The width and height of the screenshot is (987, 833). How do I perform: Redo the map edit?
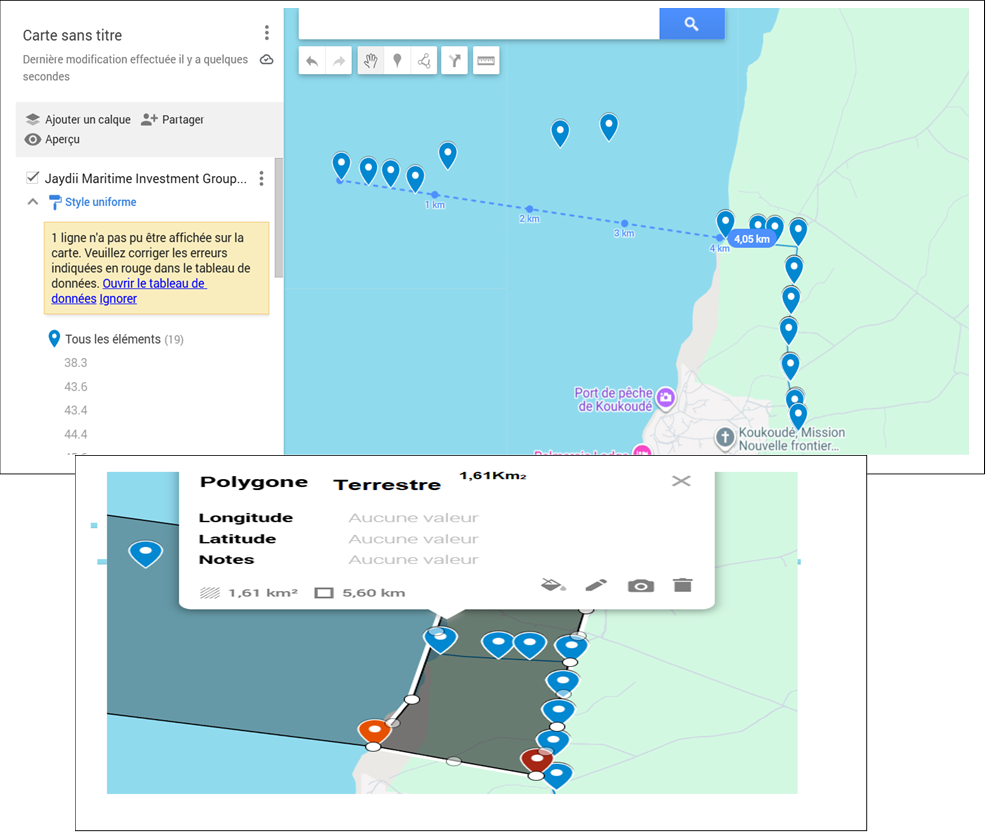point(339,61)
